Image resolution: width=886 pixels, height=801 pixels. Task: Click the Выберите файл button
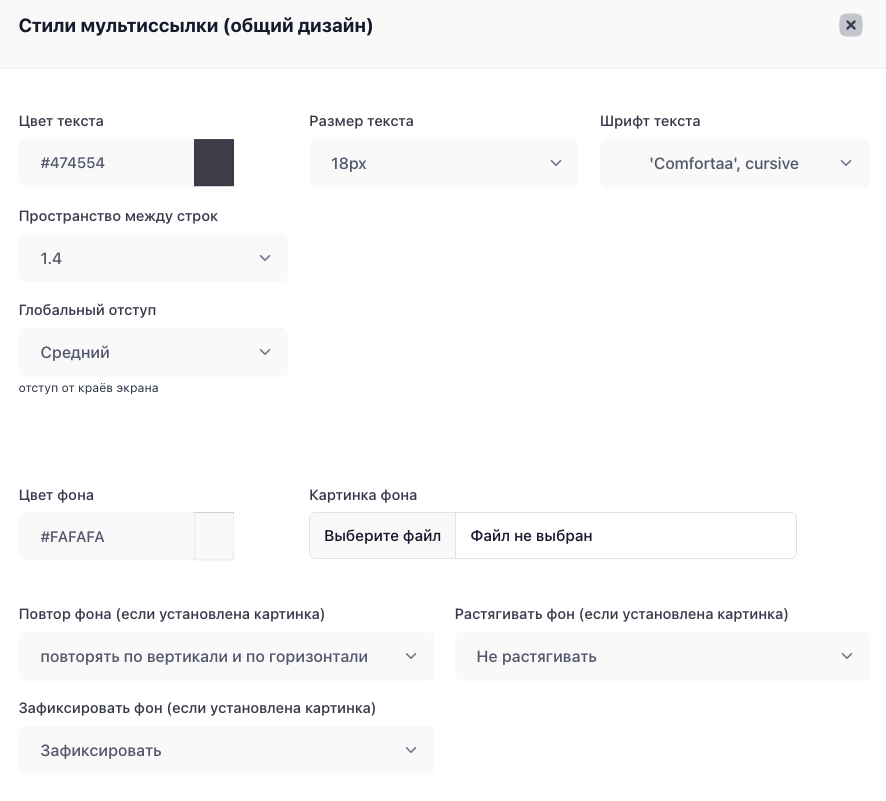383,536
